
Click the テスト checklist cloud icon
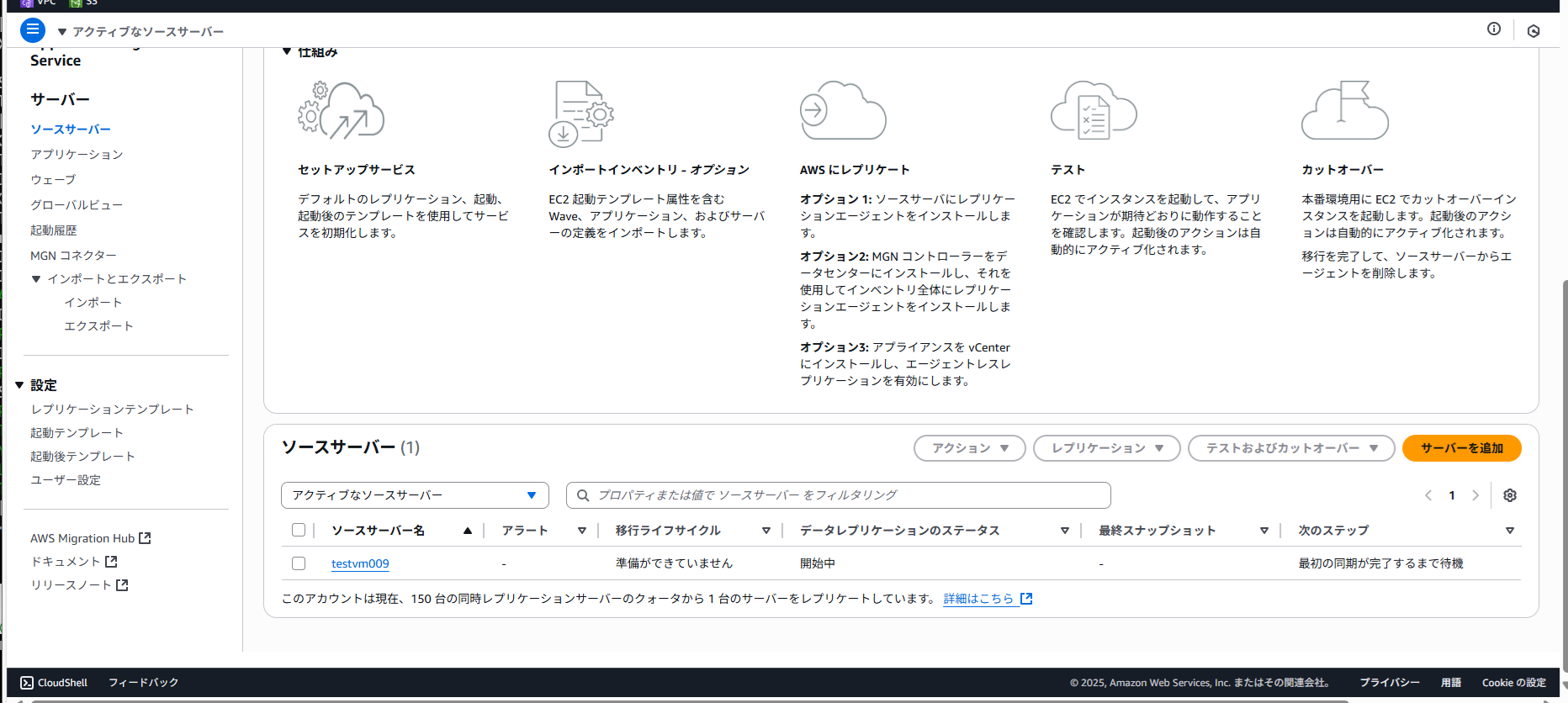pyautogui.click(x=1094, y=110)
